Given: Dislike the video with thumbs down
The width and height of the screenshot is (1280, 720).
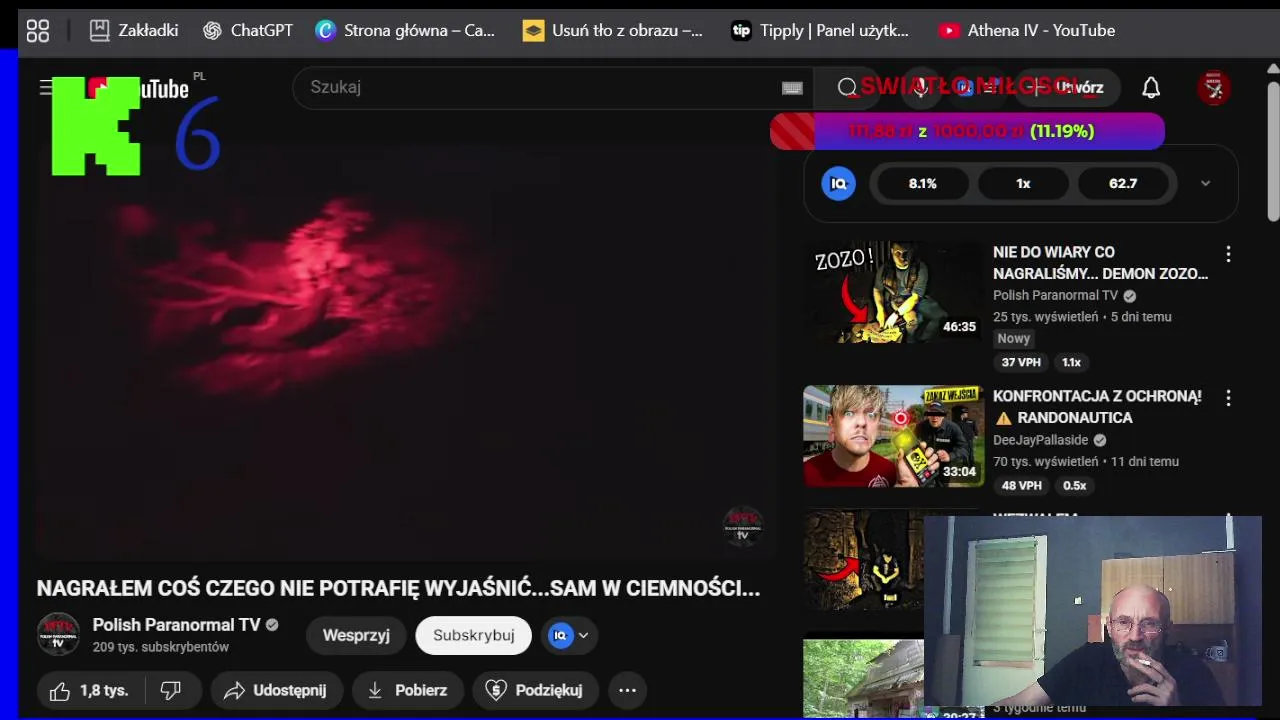Looking at the screenshot, I should [x=172, y=690].
